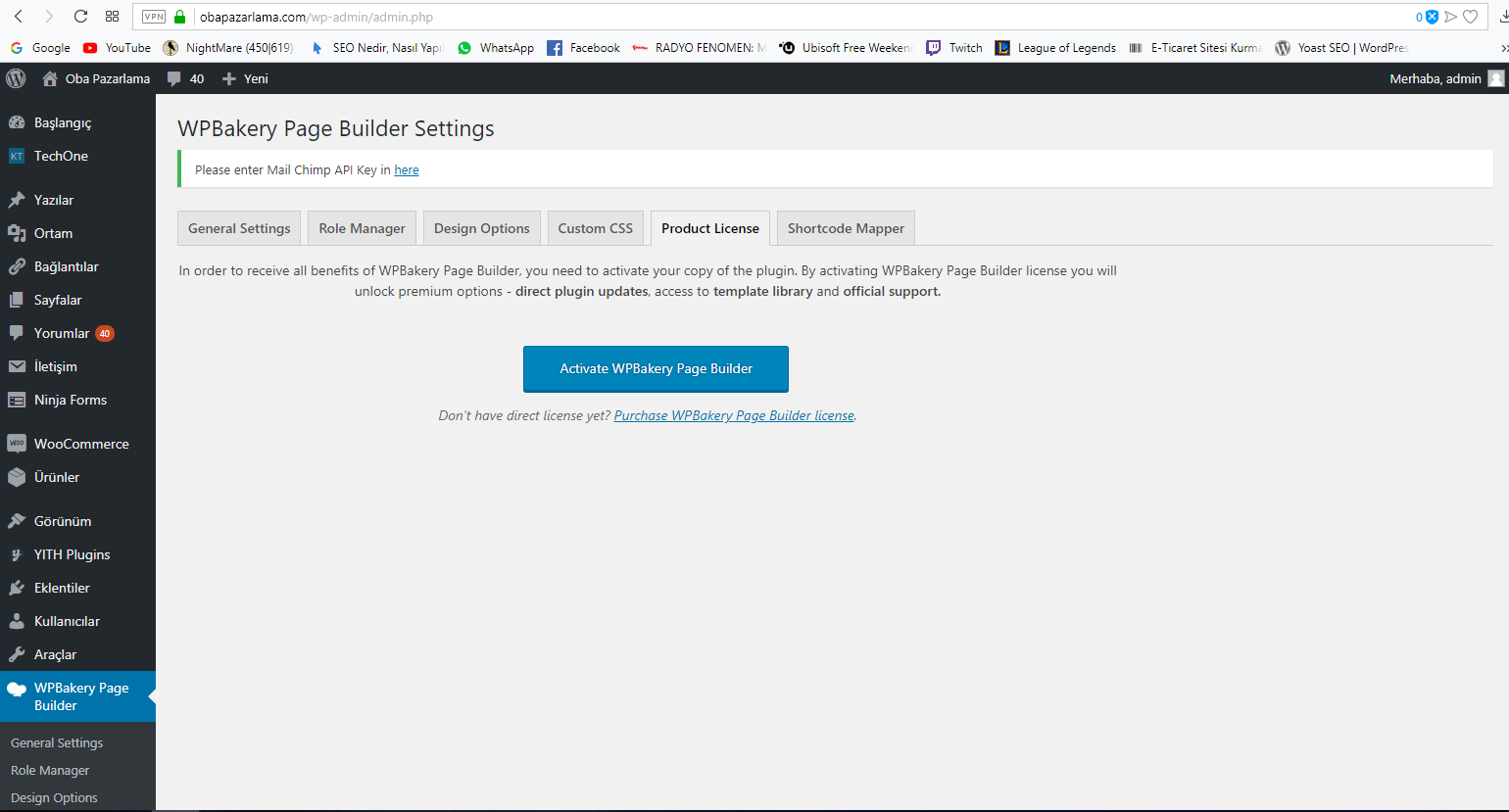Open Bağlantılar links menu
The height and width of the screenshot is (812, 1509).
tap(77, 266)
